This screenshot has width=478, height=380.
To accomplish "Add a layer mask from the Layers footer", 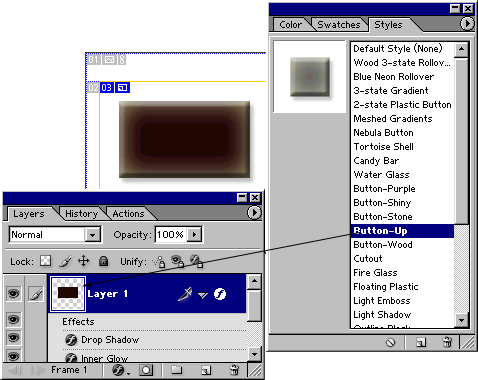I will (x=146, y=370).
